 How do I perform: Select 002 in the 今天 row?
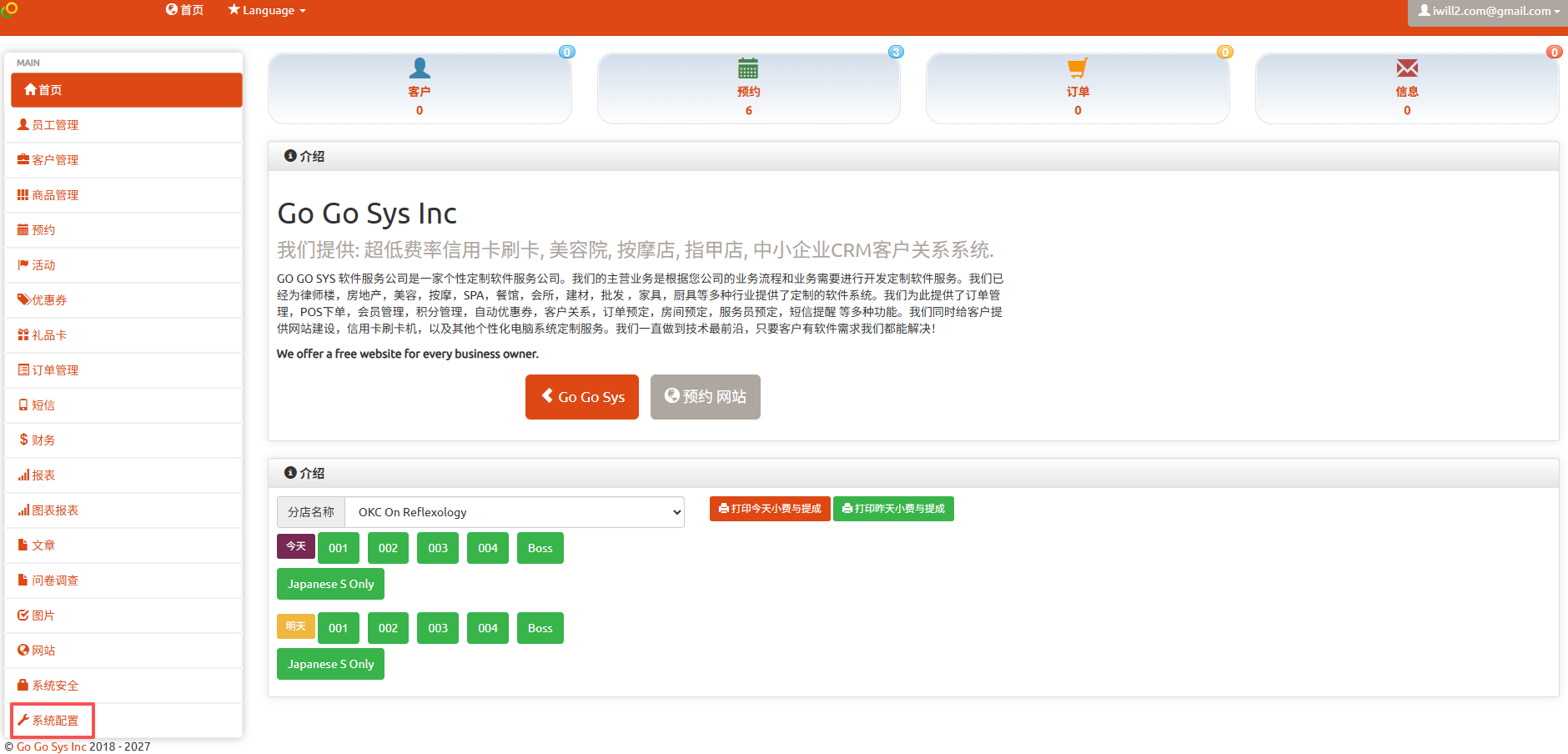pyautogui.click(x=388, y=548)
